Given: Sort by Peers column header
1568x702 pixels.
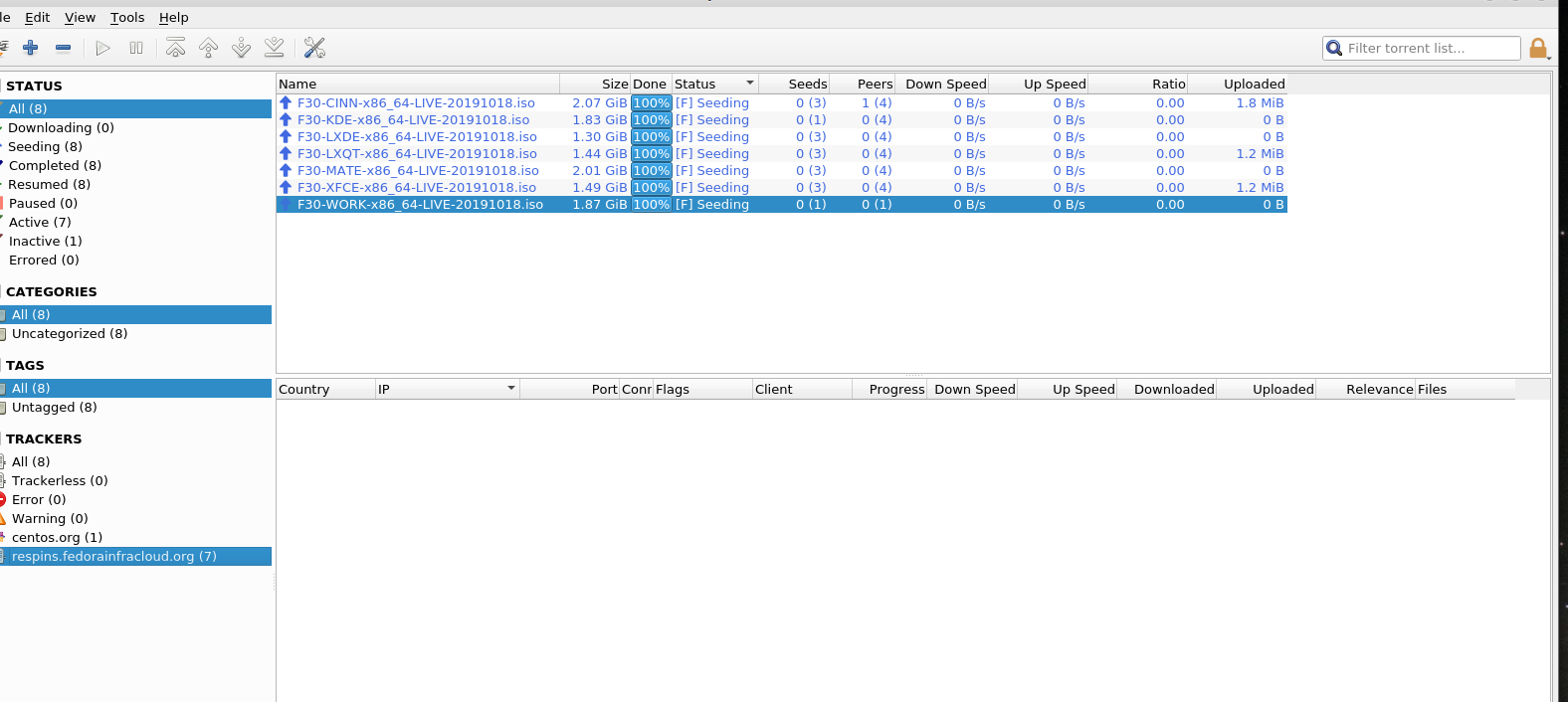Looking at the screenshot, I should (x=863, y=84).
